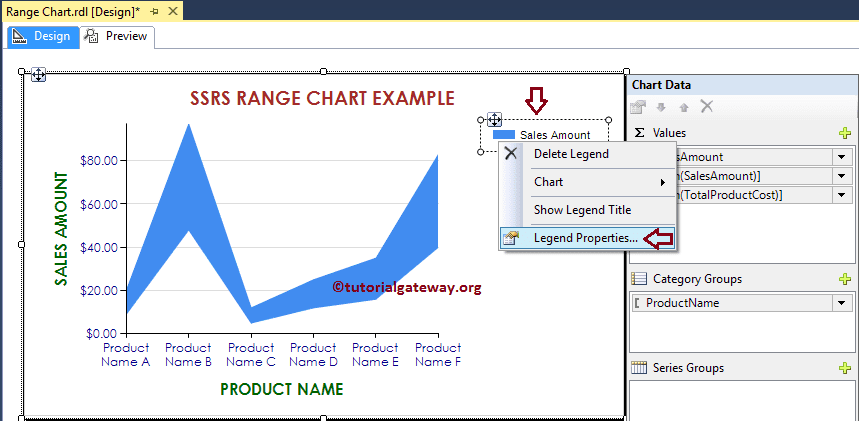
Task: Open the ProductName category group dropdown
Action: [x=841, y=303]
